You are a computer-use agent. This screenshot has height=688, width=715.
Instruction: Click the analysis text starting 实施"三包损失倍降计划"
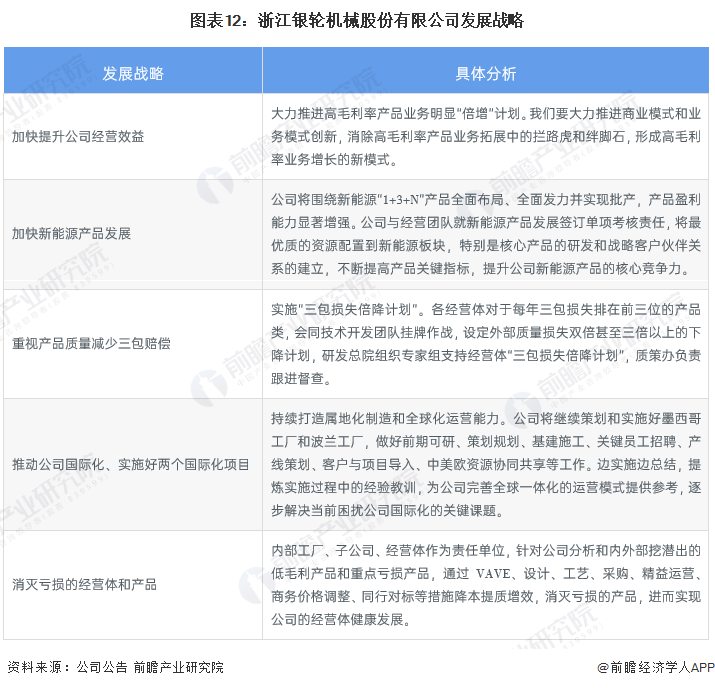pos(486,344)
